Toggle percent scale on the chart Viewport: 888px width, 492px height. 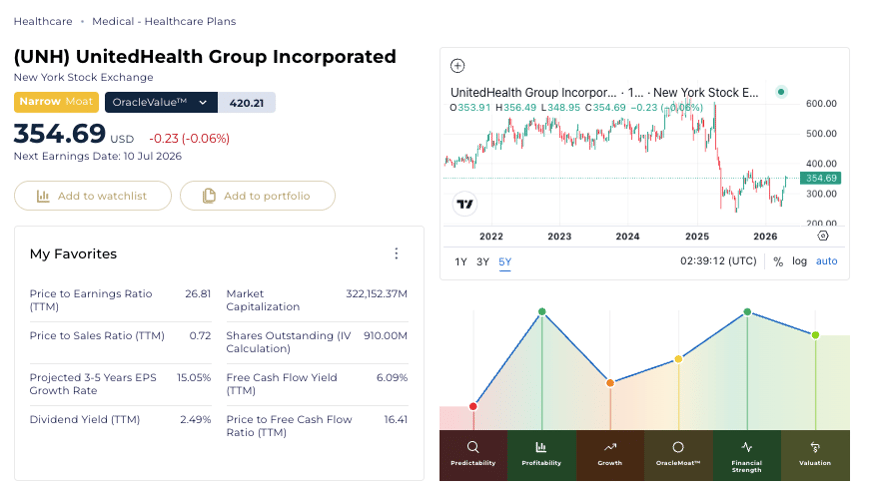click(x=778, y=262)
